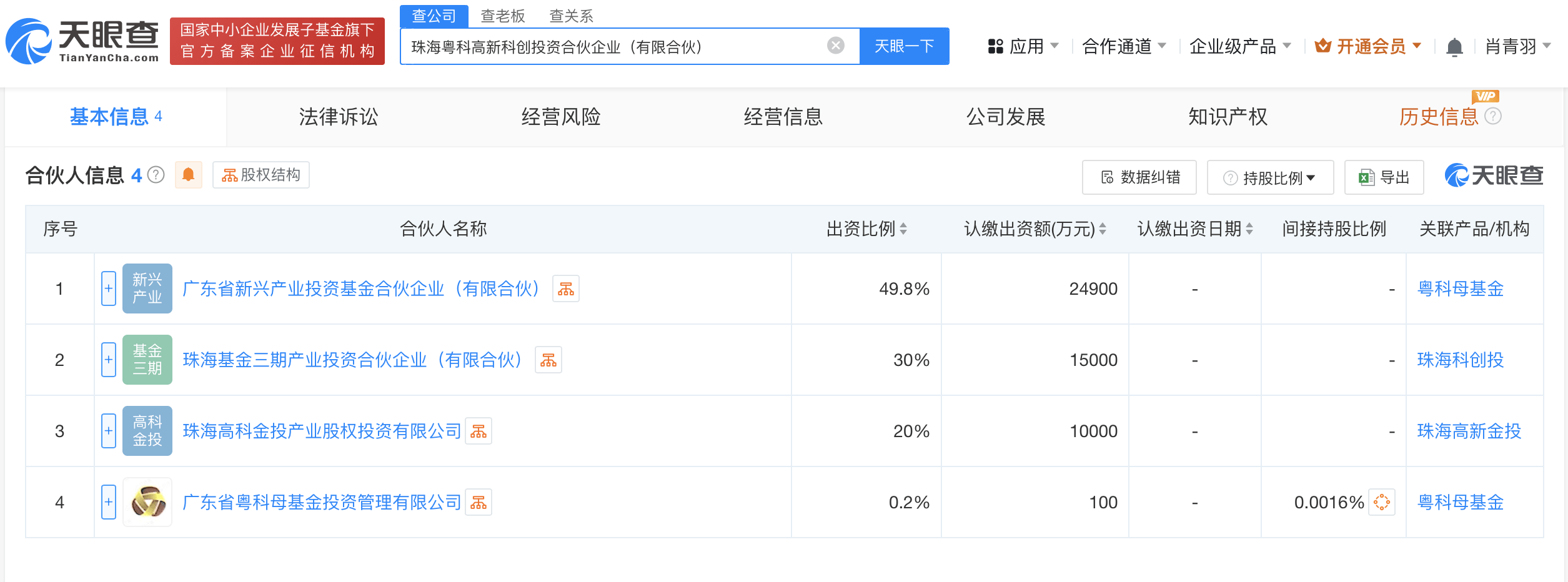Screen dimensions: 1568x582
Task: Open the 企业级产品 dropdown
Action: coord(1240,46)
